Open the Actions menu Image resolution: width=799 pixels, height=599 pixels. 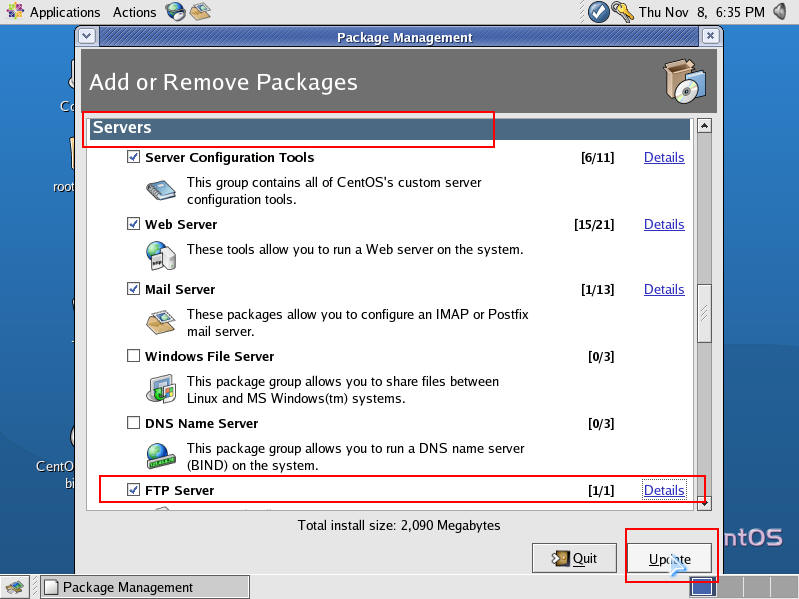(135, 12)
